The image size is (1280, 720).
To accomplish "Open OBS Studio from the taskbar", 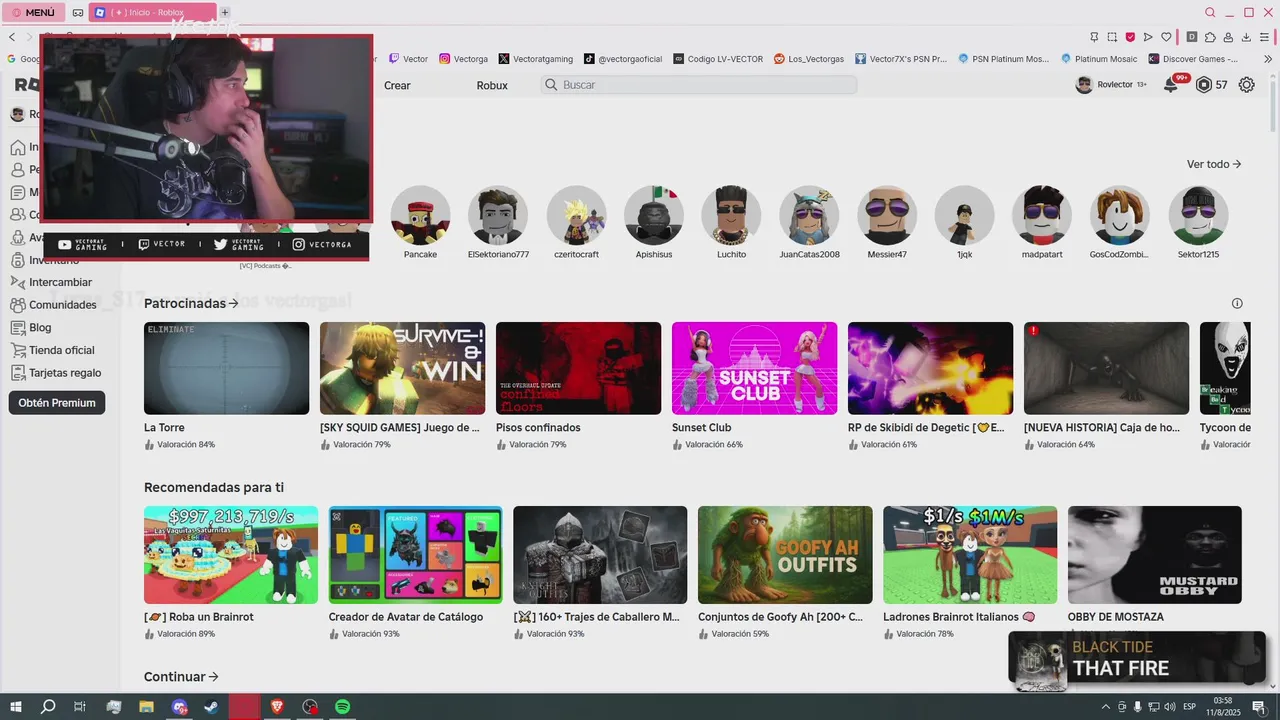I will (x=310, y=707).
